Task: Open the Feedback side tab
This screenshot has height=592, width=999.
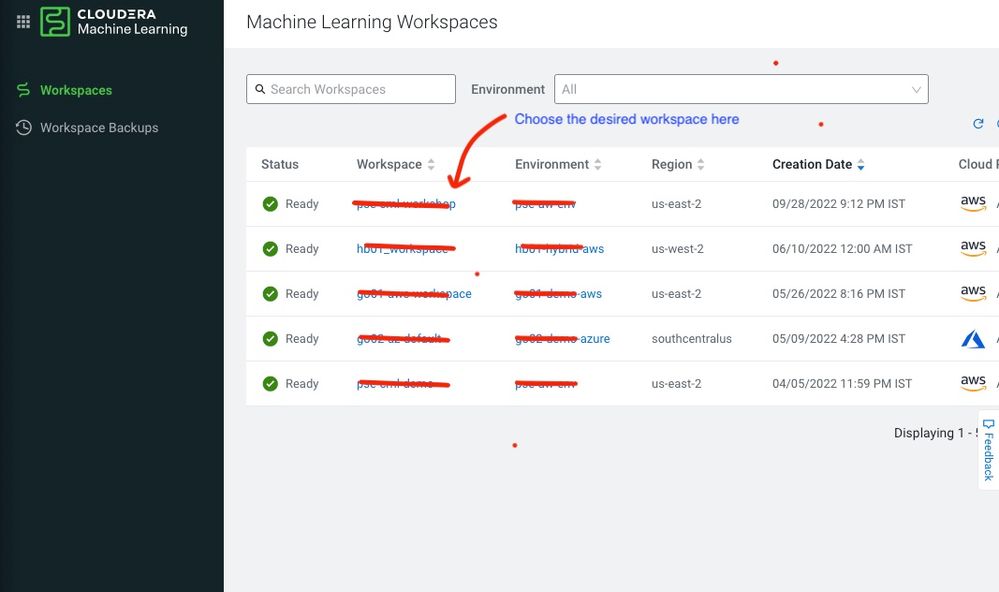Action: (988, 449)
